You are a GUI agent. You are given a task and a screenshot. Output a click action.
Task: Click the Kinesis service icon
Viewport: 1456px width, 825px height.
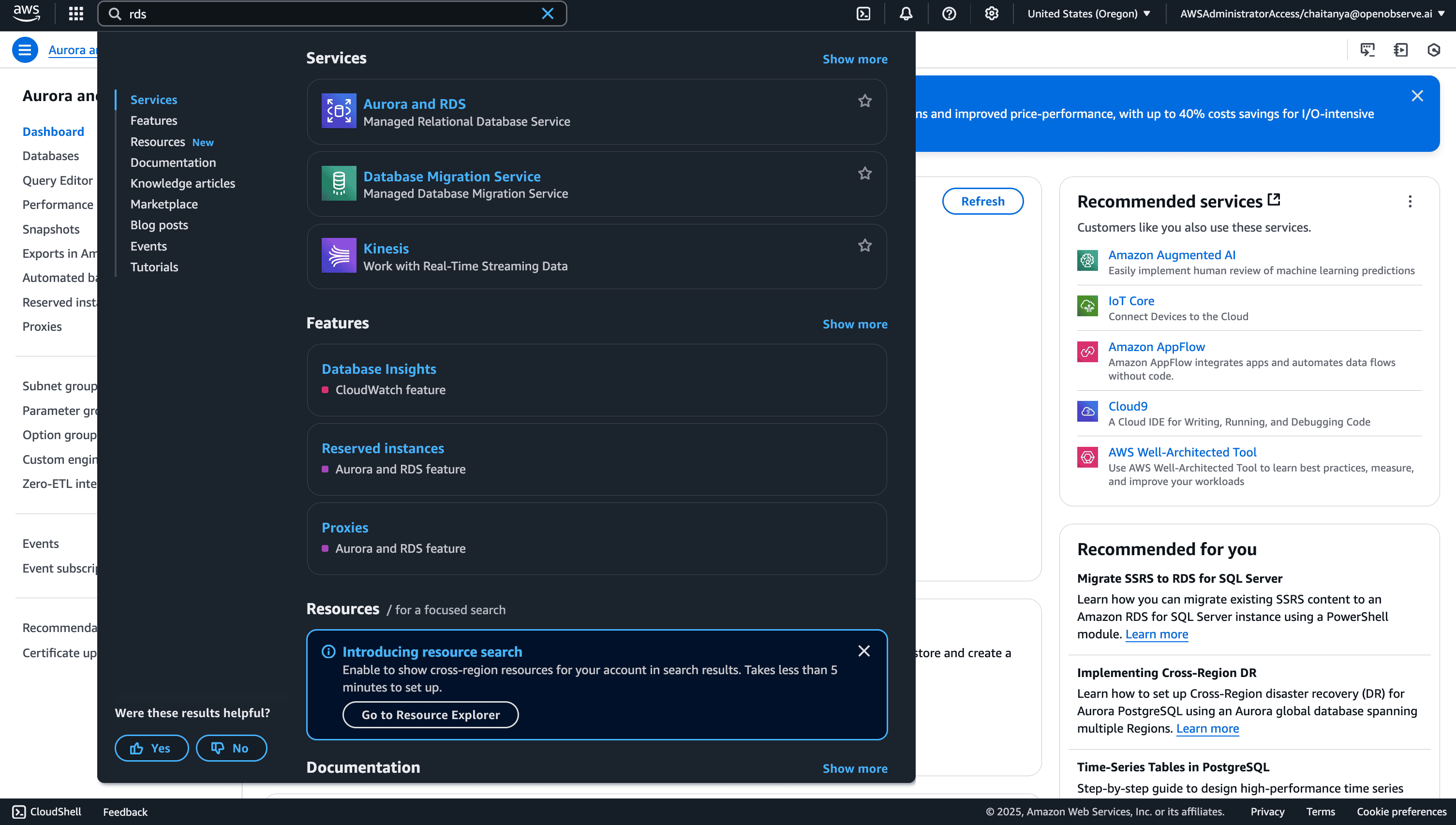point(338,255)
